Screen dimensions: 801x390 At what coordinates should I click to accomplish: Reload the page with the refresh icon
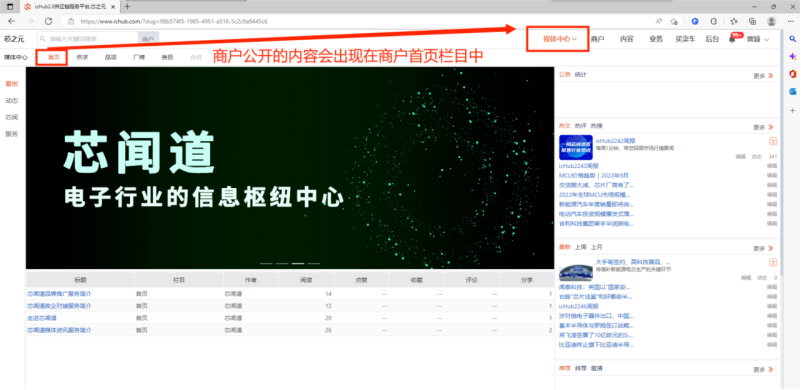(x=49, y=21)
